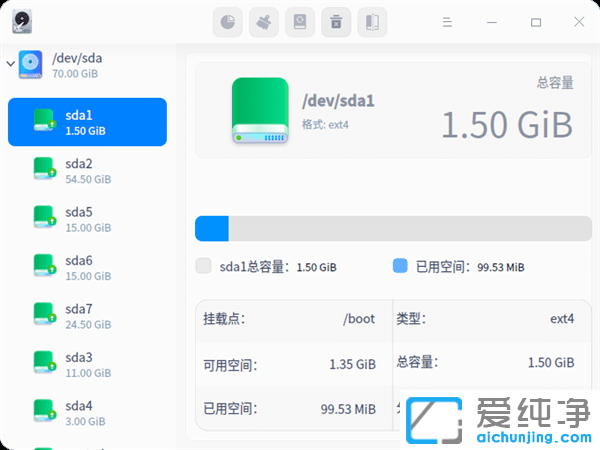Select the sda5 partition

pos(87,219)
